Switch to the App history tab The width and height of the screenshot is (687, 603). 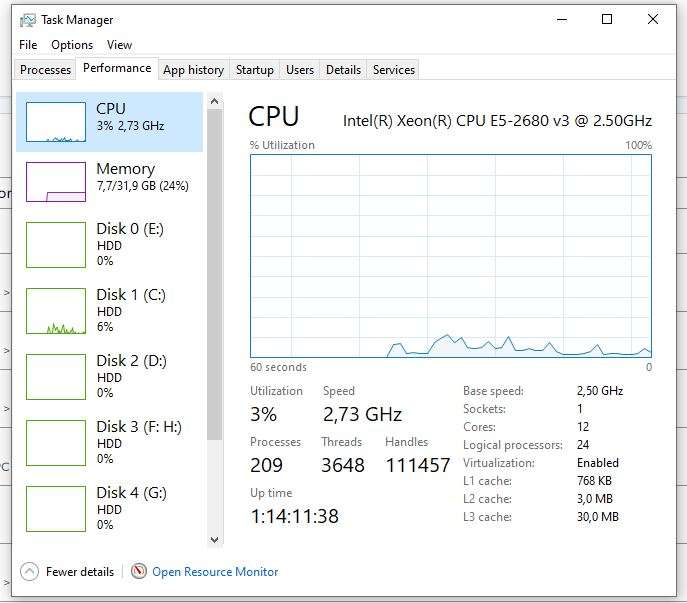(193, 70)
